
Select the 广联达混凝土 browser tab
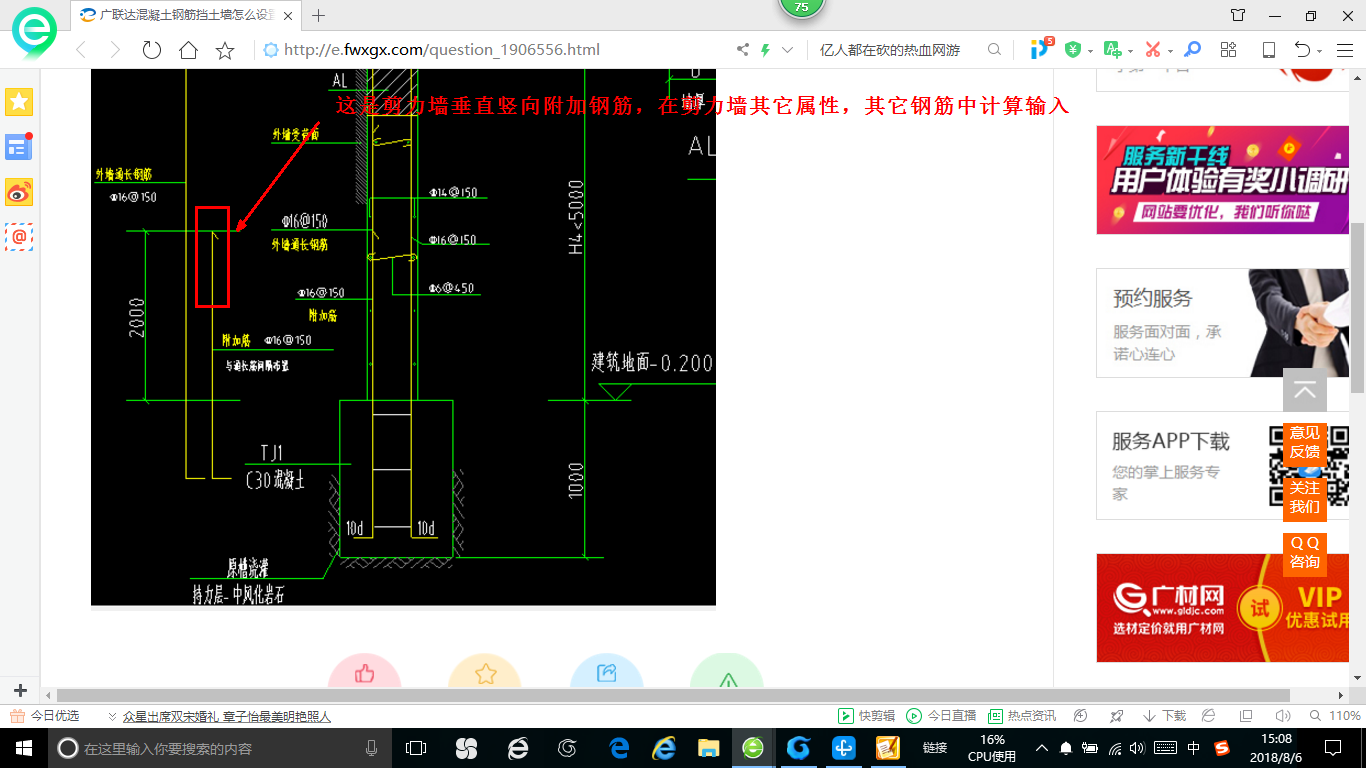point(186,15)
